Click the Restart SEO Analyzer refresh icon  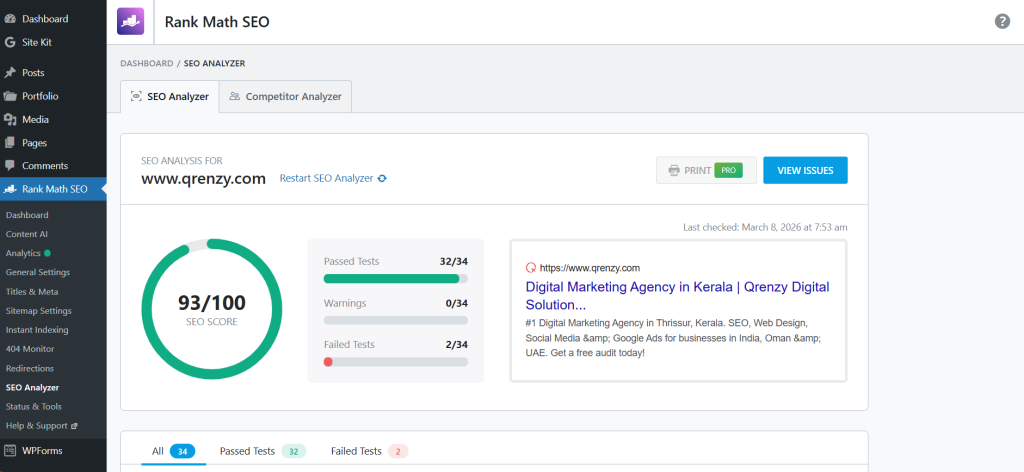click(x=382, y=179)
